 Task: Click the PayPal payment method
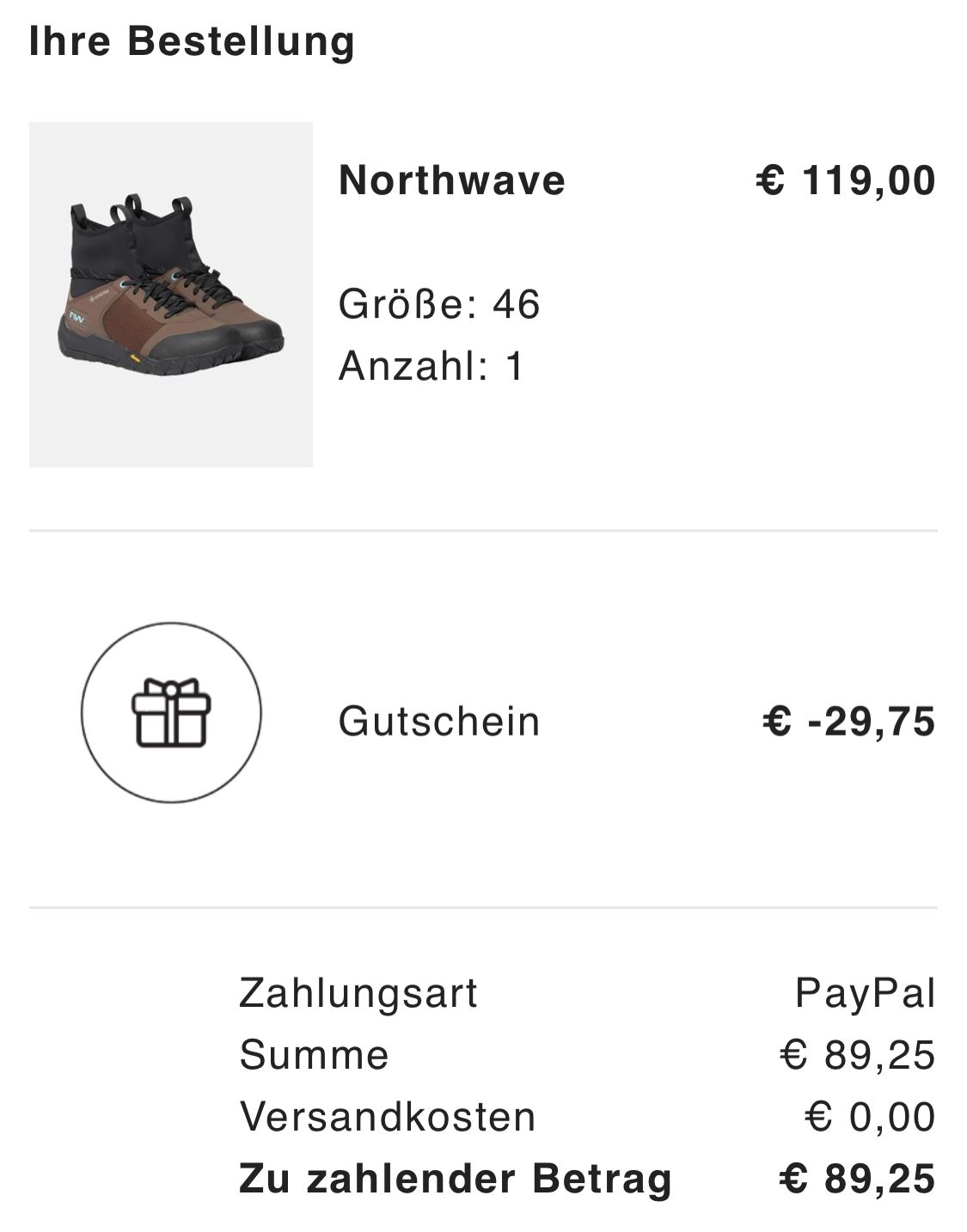coord(865,993)
